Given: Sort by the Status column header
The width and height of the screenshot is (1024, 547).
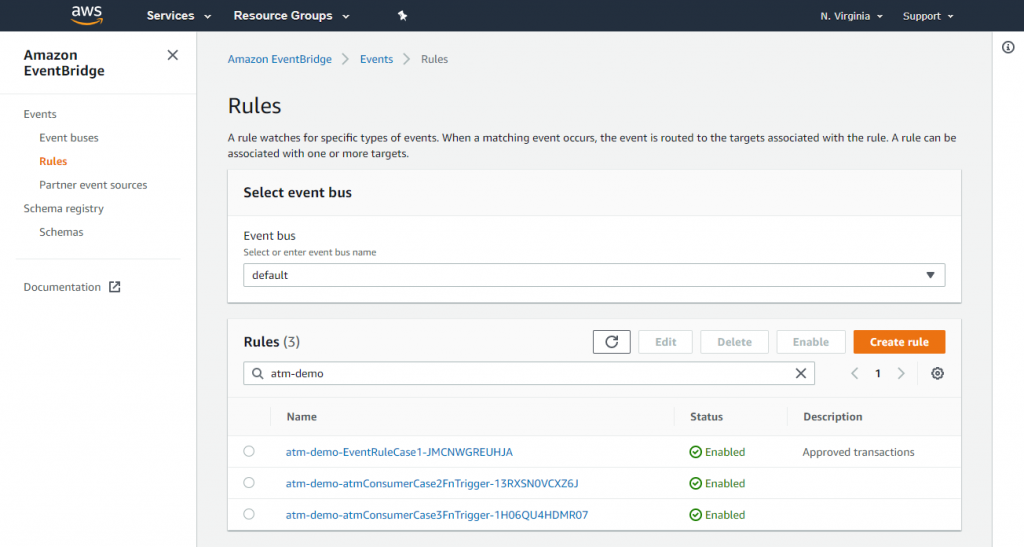Looking at the screenshot, I should [x=707, y=416].
